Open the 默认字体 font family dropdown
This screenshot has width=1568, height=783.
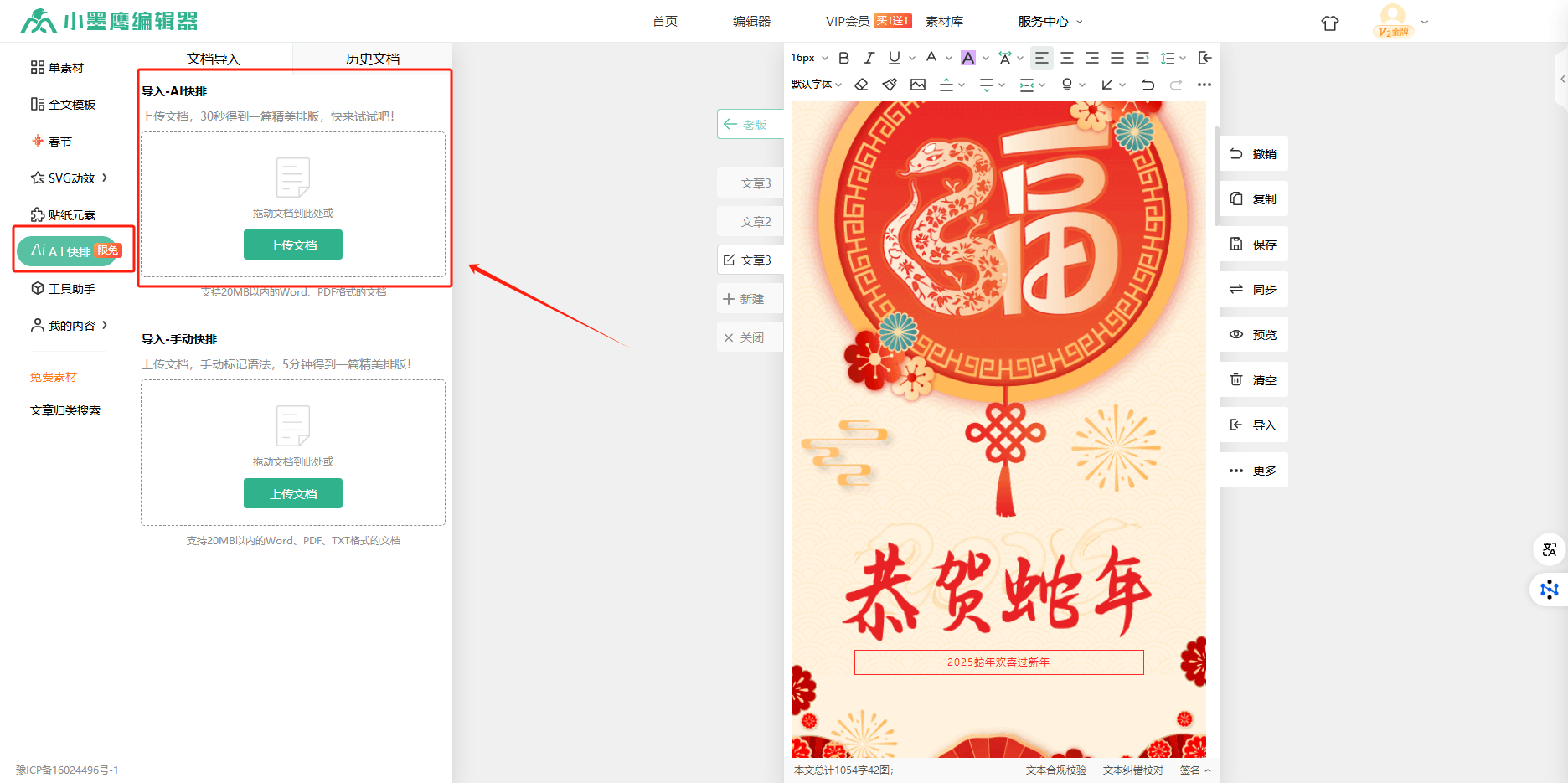point(816,85)
